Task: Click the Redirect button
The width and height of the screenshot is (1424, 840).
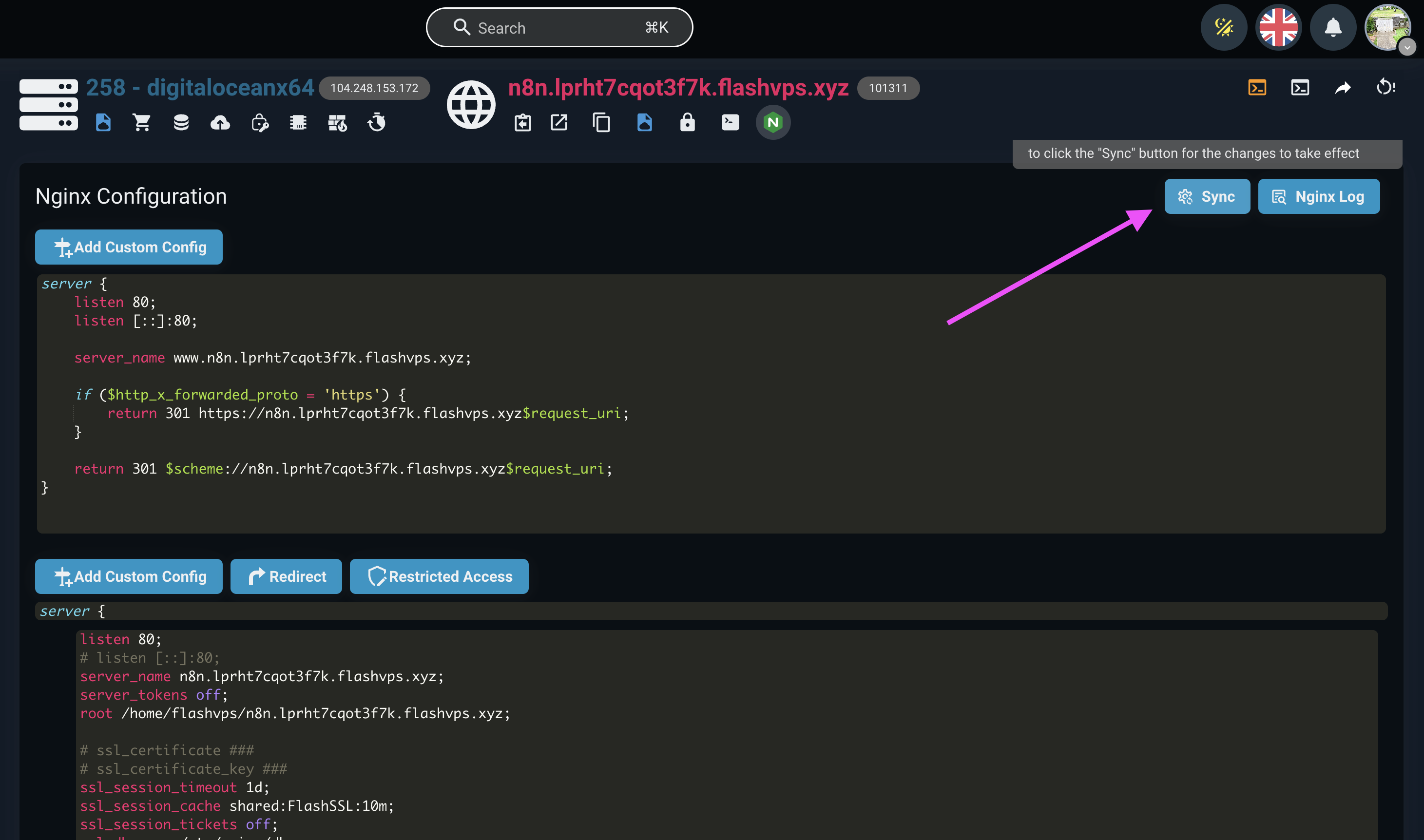Action: (286, 576)
